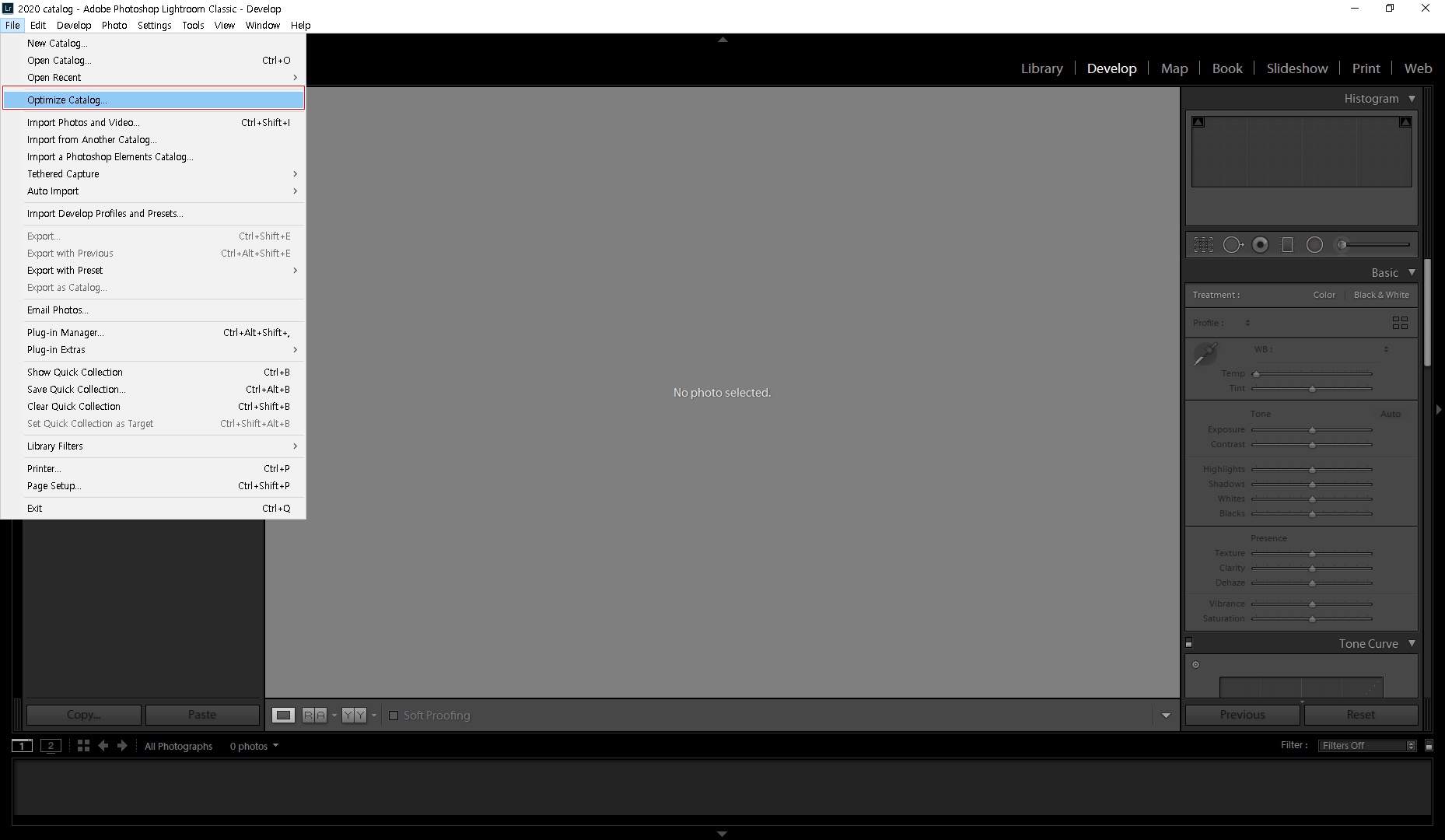1445x840 pixels.
Task: Hide the bottom filmstrip panel
Action: 722,834
